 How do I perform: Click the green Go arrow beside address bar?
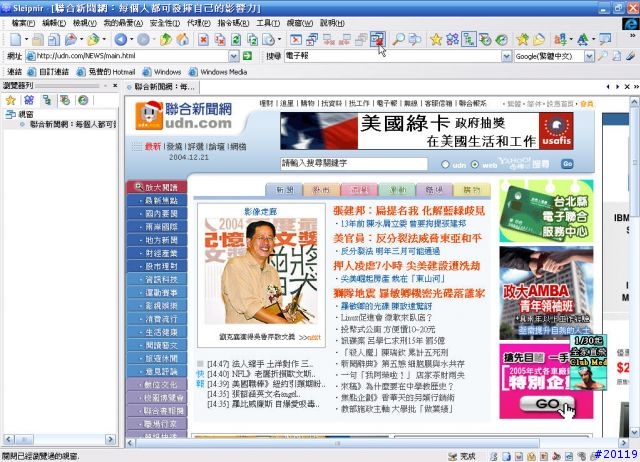pyautogui.click(x=247, y=56)
